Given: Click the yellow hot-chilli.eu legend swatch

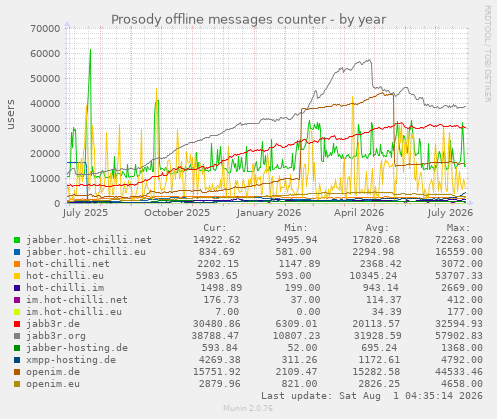Looking at the screenshot, I should point(17,276).
